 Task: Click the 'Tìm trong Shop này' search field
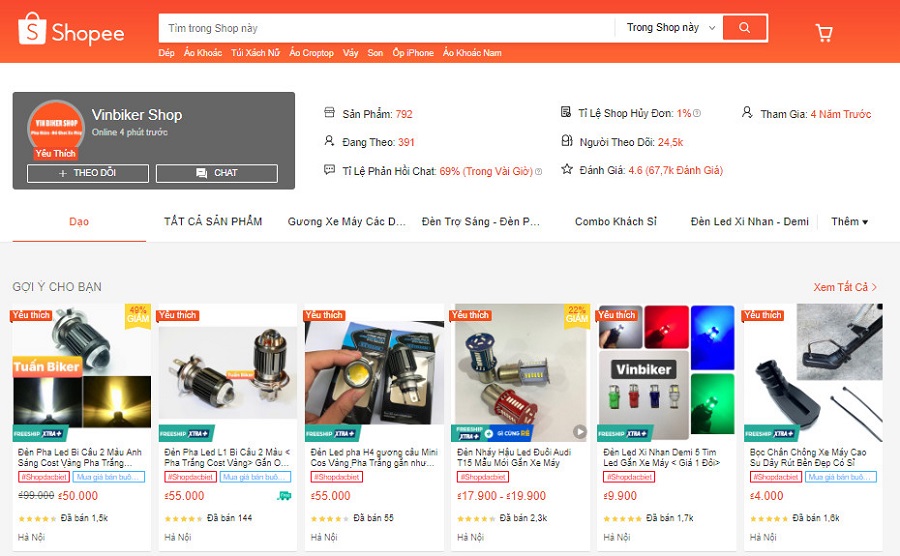click(386, 28)
